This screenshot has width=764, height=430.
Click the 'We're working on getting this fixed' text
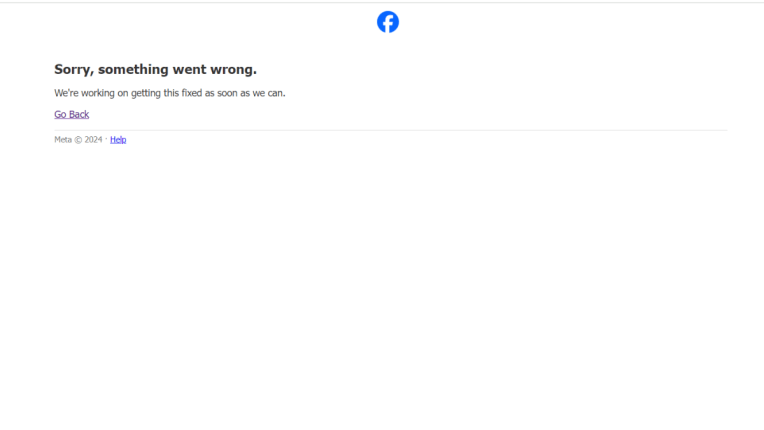click(x=128, y=93)
